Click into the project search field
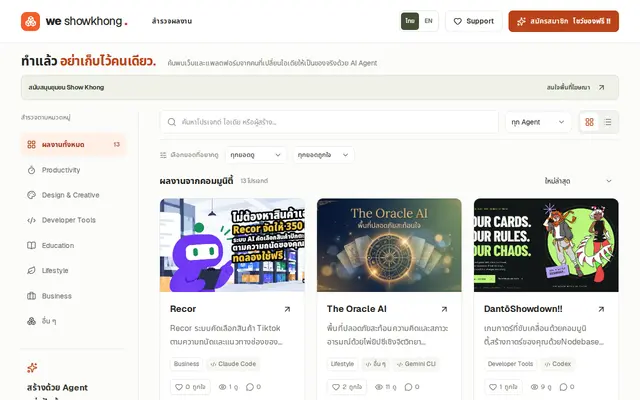The width and height of the screenshot is (640, 400). 329,122
